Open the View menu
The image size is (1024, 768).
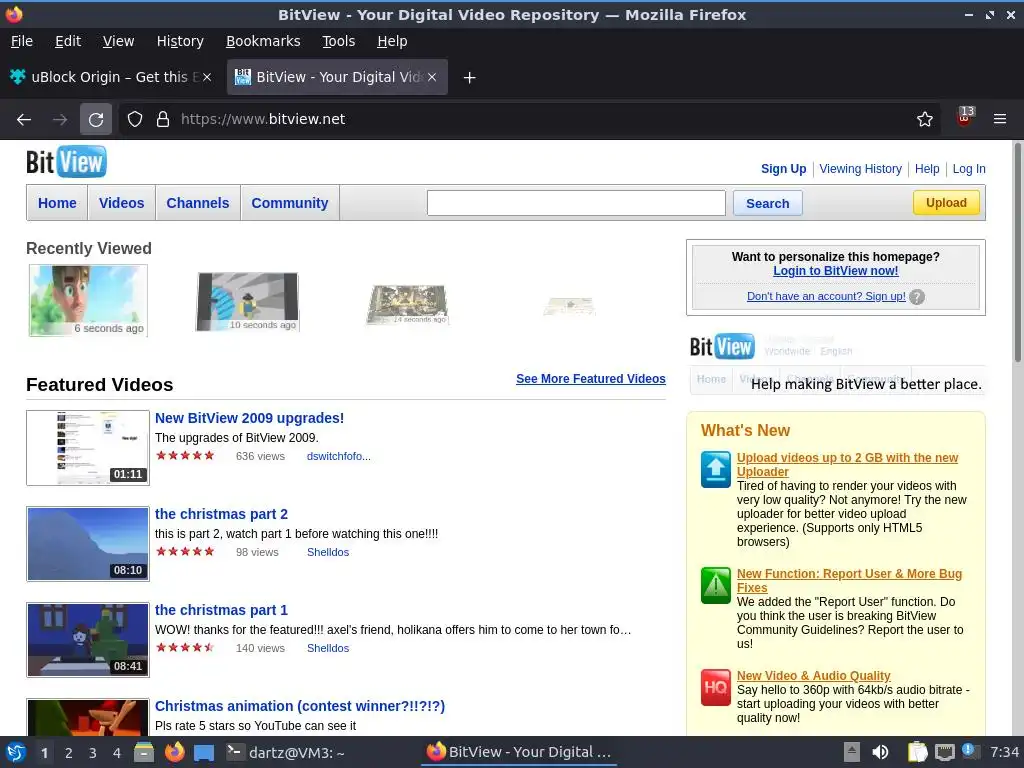tap(118, 41)
